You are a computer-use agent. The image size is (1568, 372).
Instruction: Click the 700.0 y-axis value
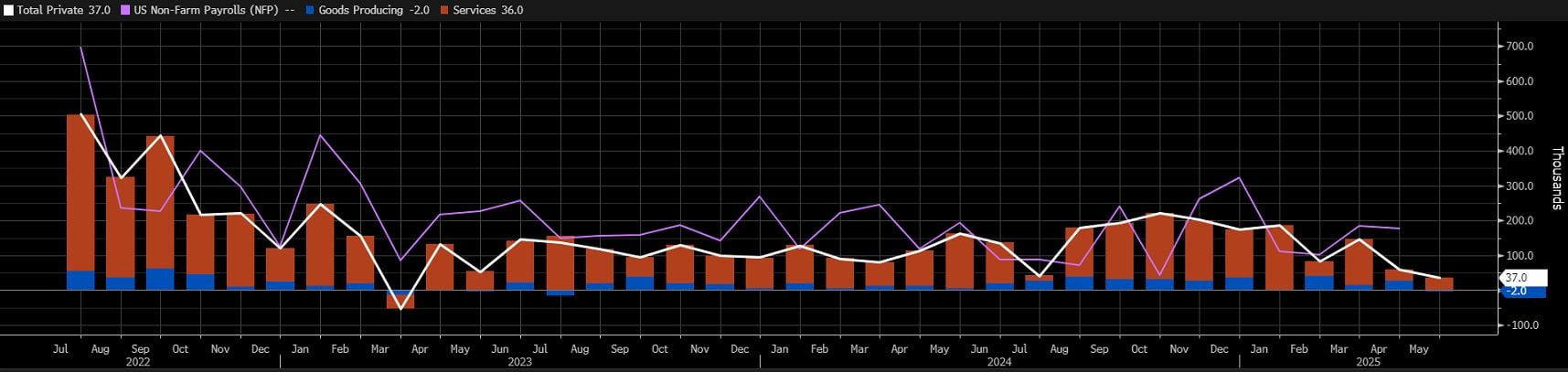point(1520,46)
